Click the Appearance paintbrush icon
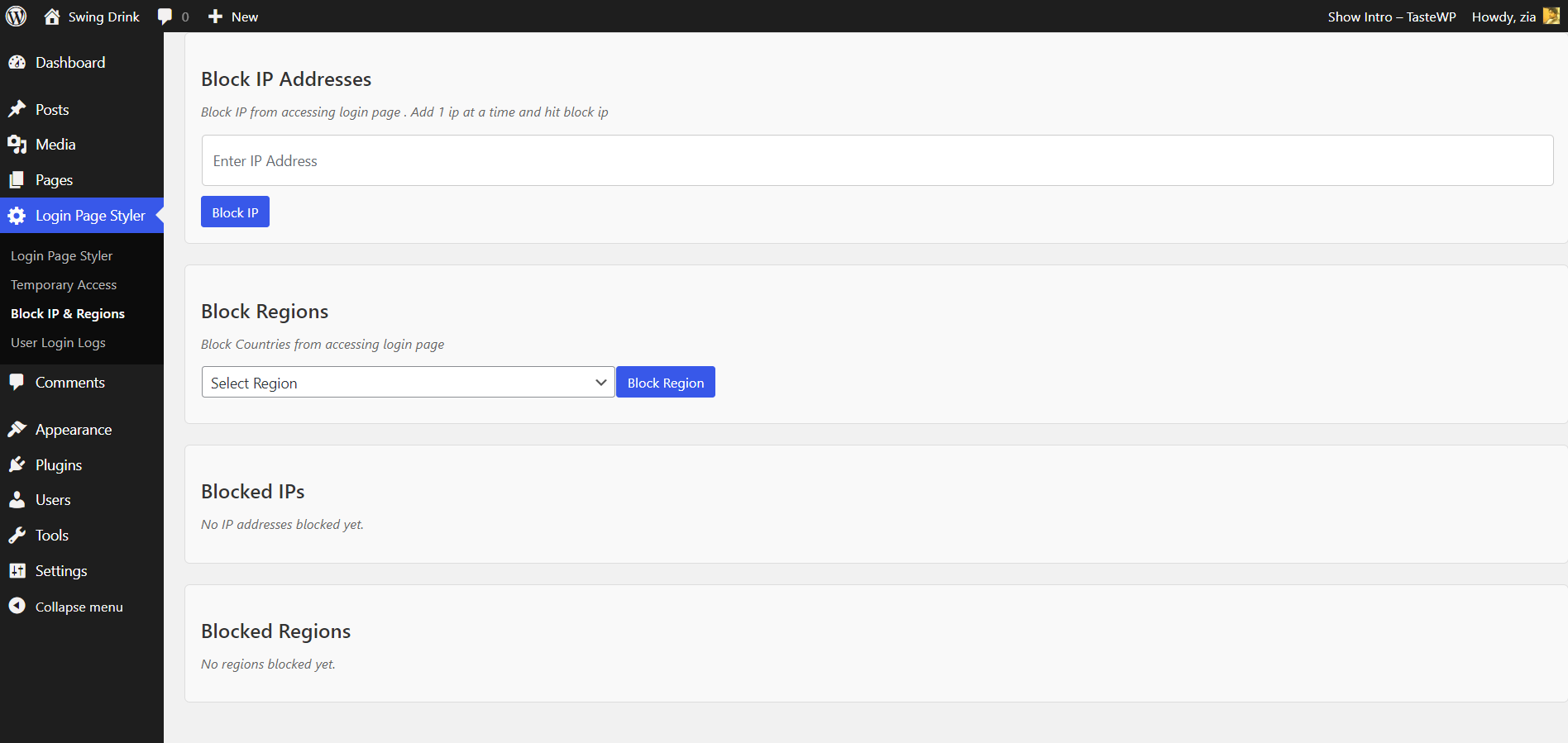This screenshot has height=743, width=1568. click(x=17, y=430)
